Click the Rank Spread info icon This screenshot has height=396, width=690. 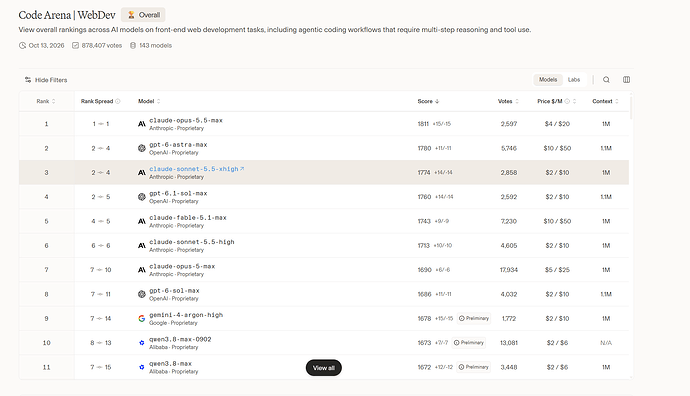coord(118,101)
